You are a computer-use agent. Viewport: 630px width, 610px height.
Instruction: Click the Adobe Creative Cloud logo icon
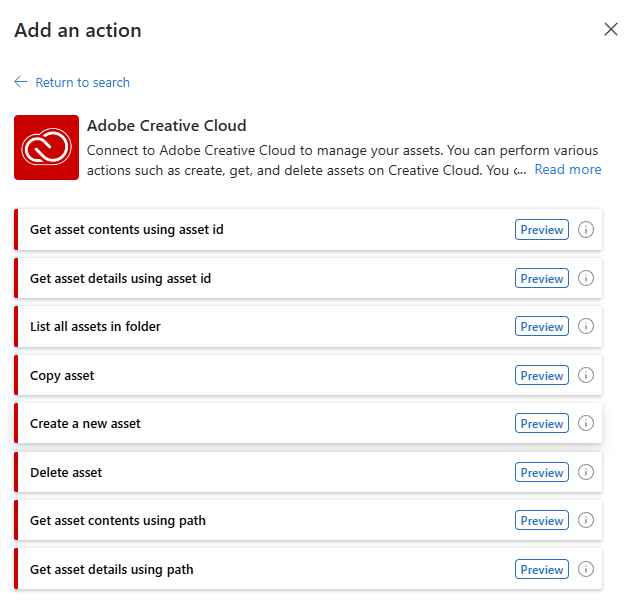point(46,147)
